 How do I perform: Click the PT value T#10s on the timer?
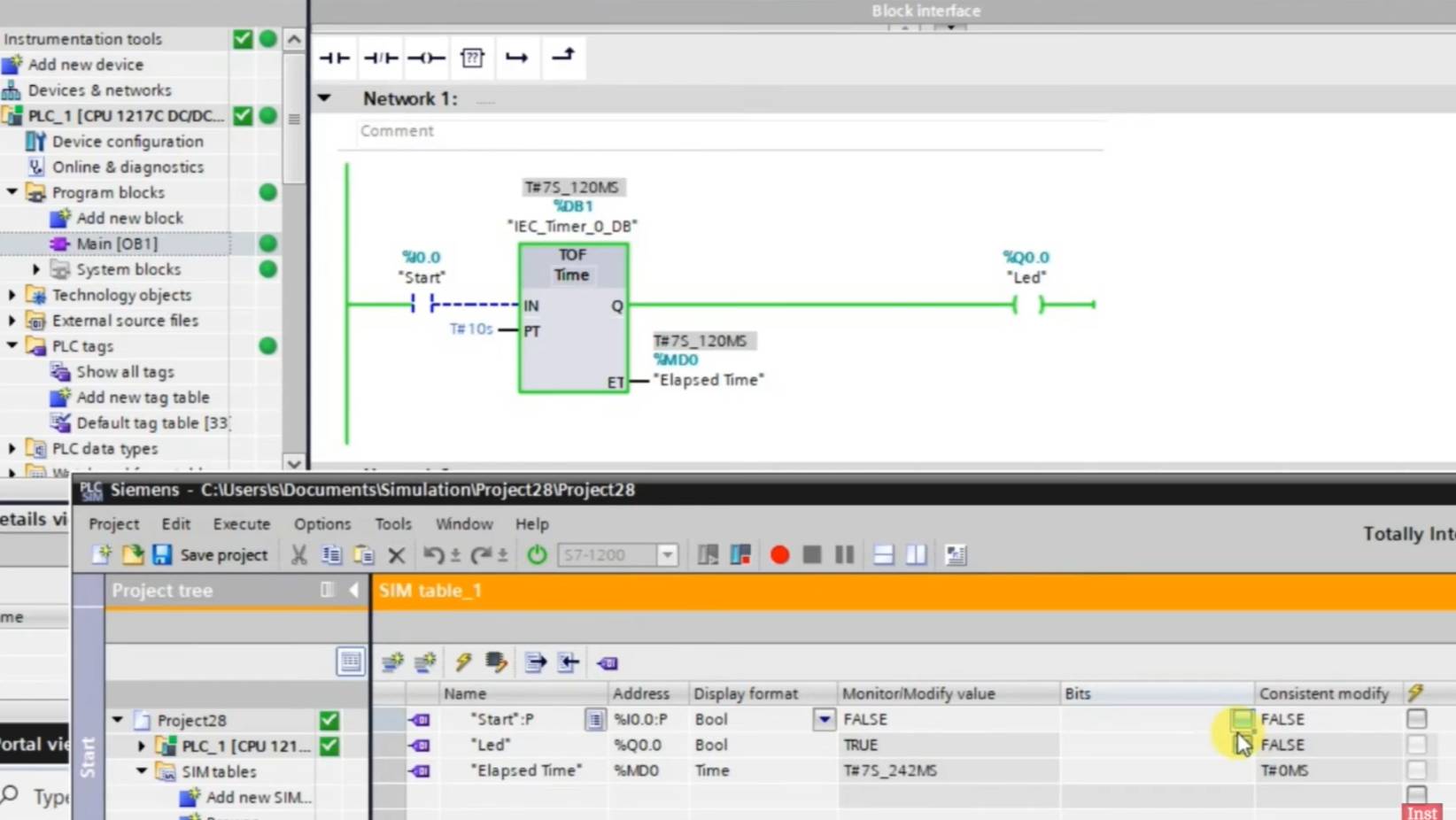click(470, 329)
